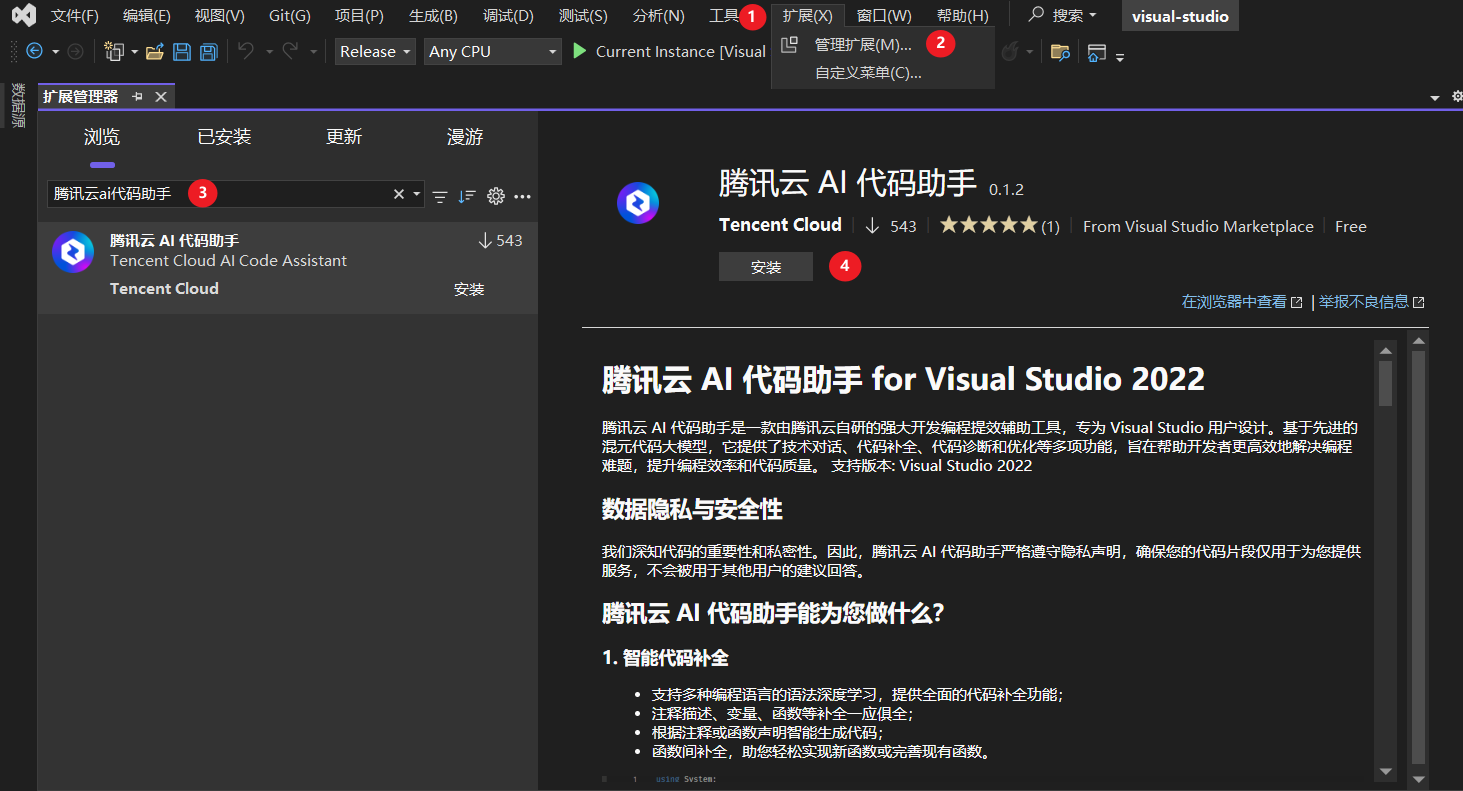Close the 扩展管理器 tab
The height and width of the screenshot is (791, 1463).
(x=161, y=97)
